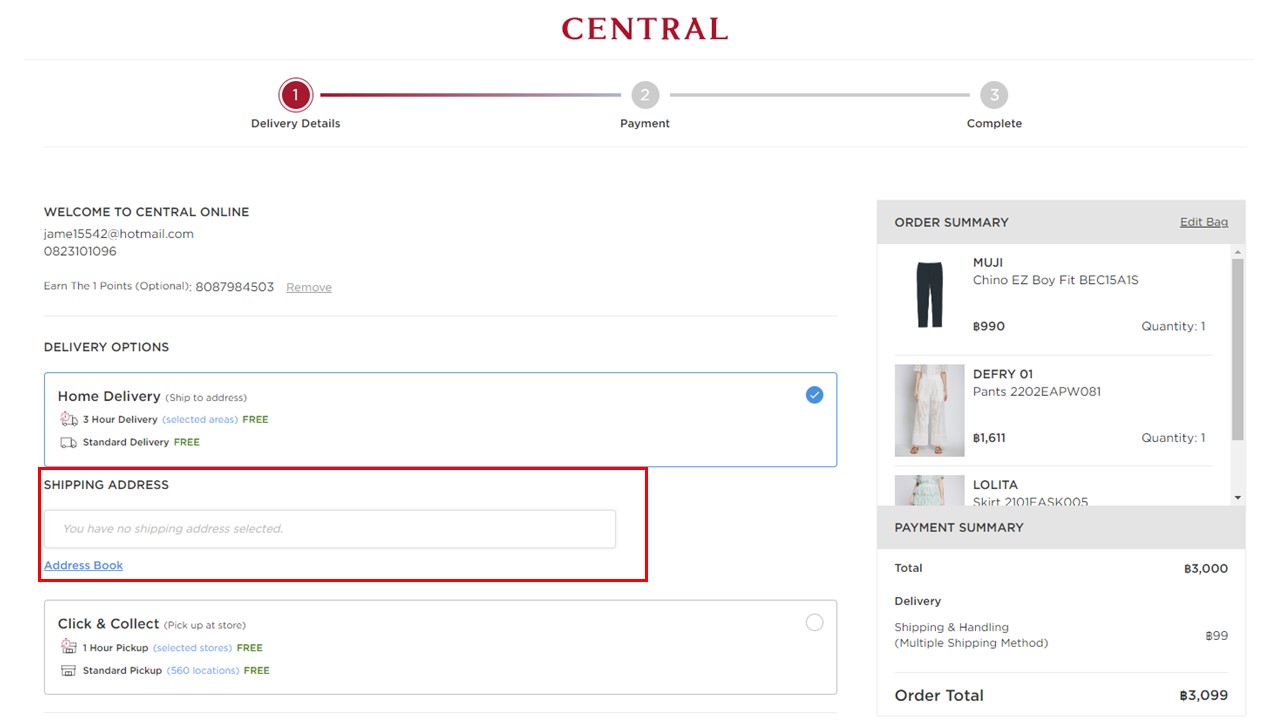Select step 2 Payment circle
The height and width of the screenshot is (720, 1280).
(645, 95)
